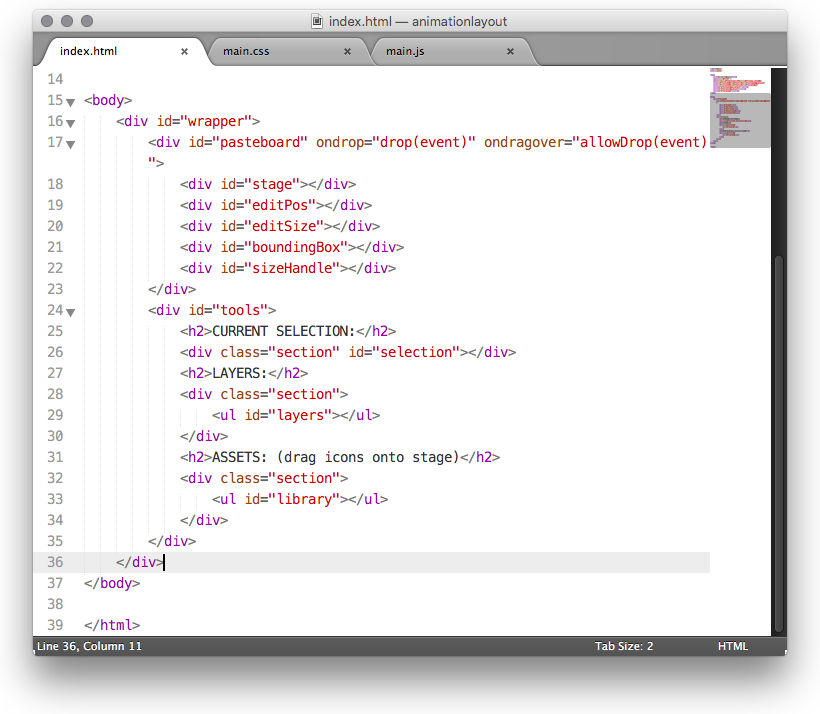Click line number 39 in the gutter

(x=55, y=625)
